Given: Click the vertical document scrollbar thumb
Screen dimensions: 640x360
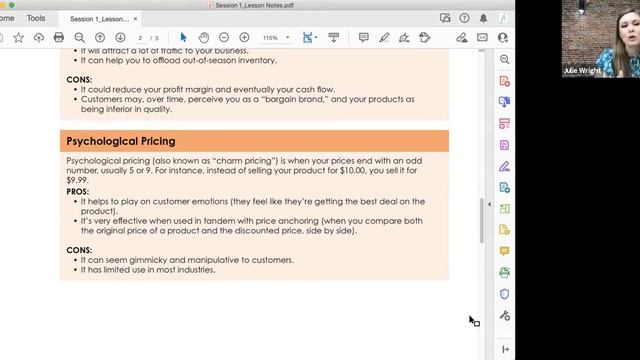Looking at the screenshot, I should tap(482, 220).
